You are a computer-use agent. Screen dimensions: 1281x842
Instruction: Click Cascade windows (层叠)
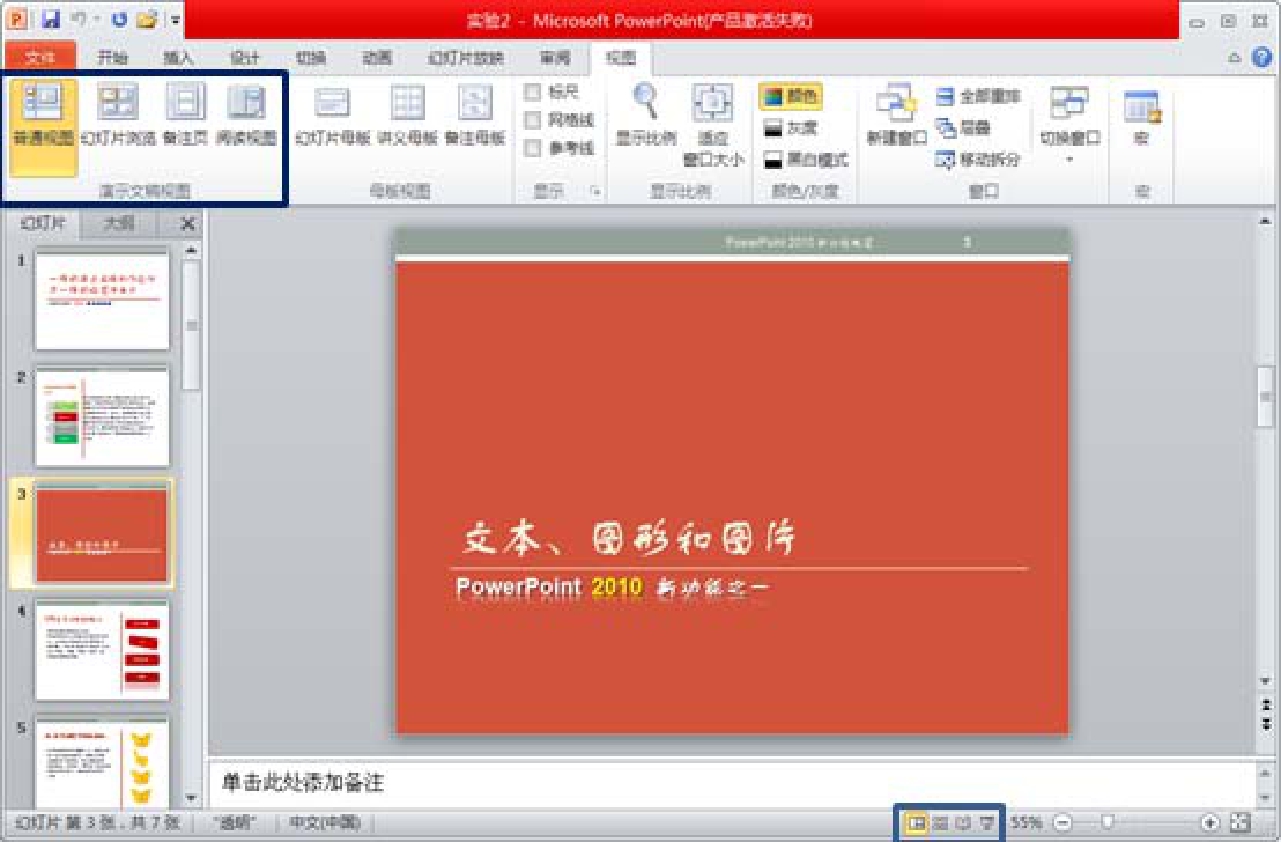coord(963,128)
